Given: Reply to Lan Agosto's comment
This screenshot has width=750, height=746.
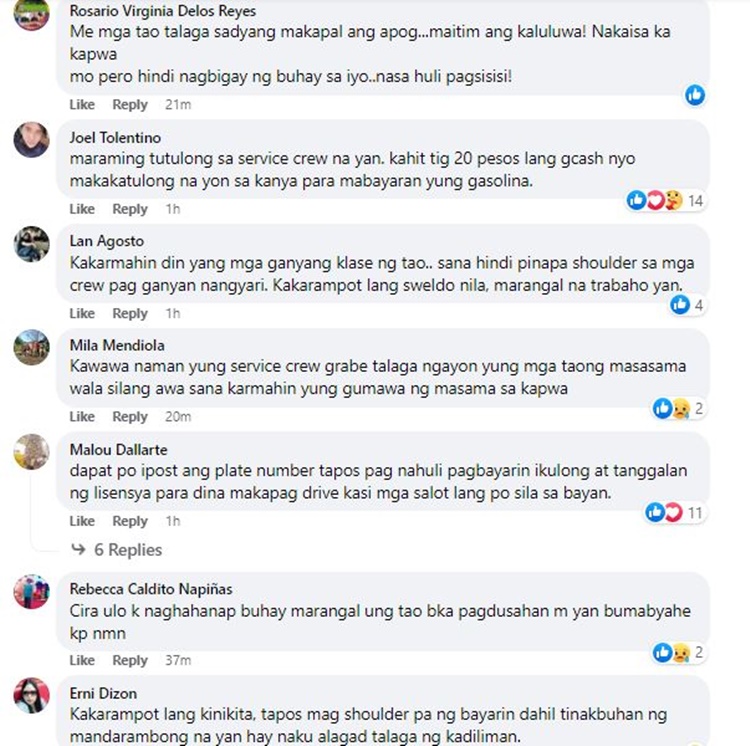Looking at the screenshot, I should coord(130,313).
